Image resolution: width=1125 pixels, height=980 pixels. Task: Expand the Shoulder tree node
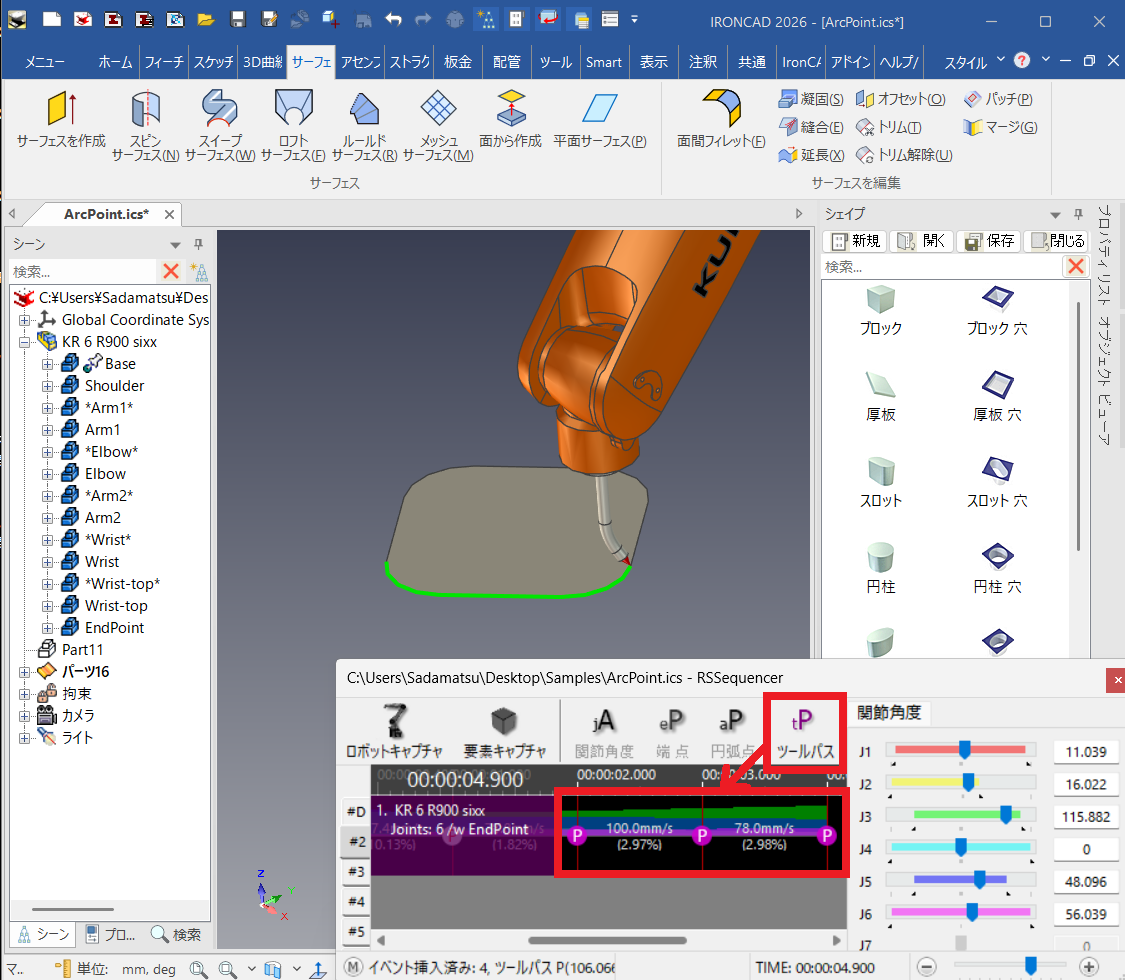tap(47, 386)
